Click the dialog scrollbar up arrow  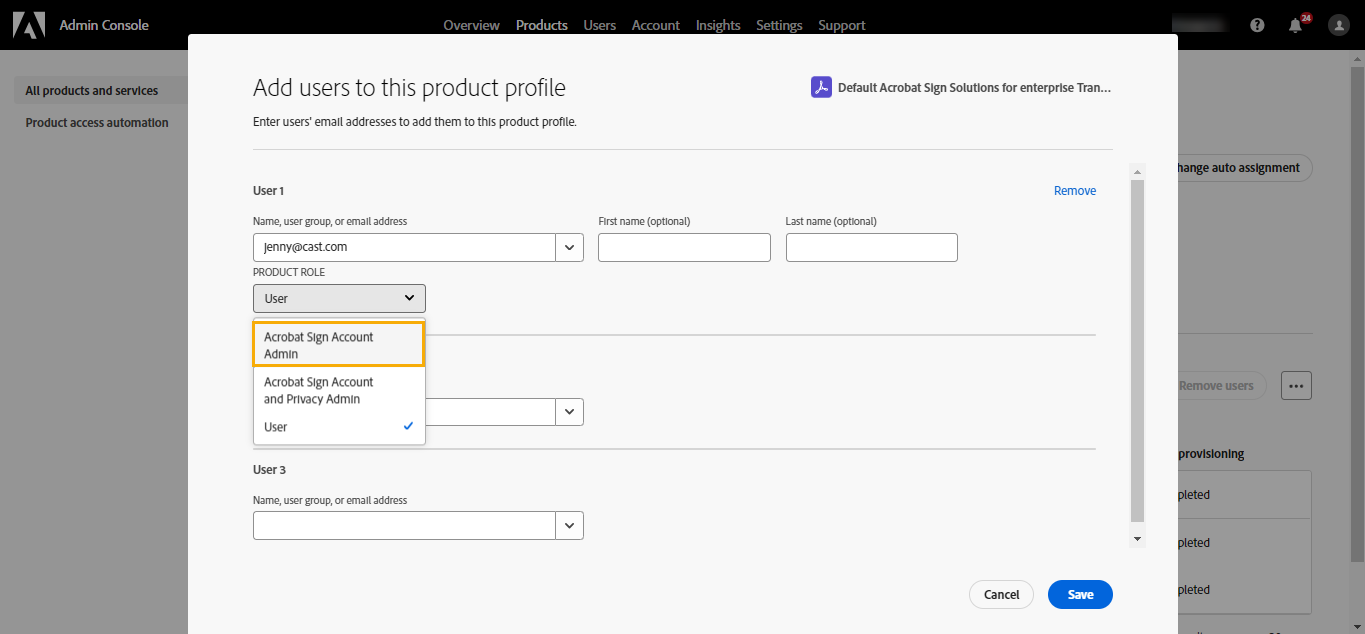tap(1137, 171)
